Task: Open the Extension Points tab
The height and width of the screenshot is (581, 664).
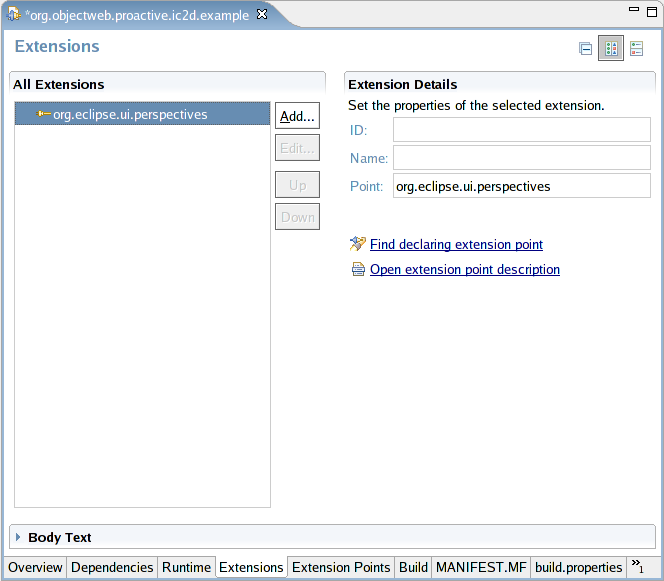Action: tap(341, 567)
